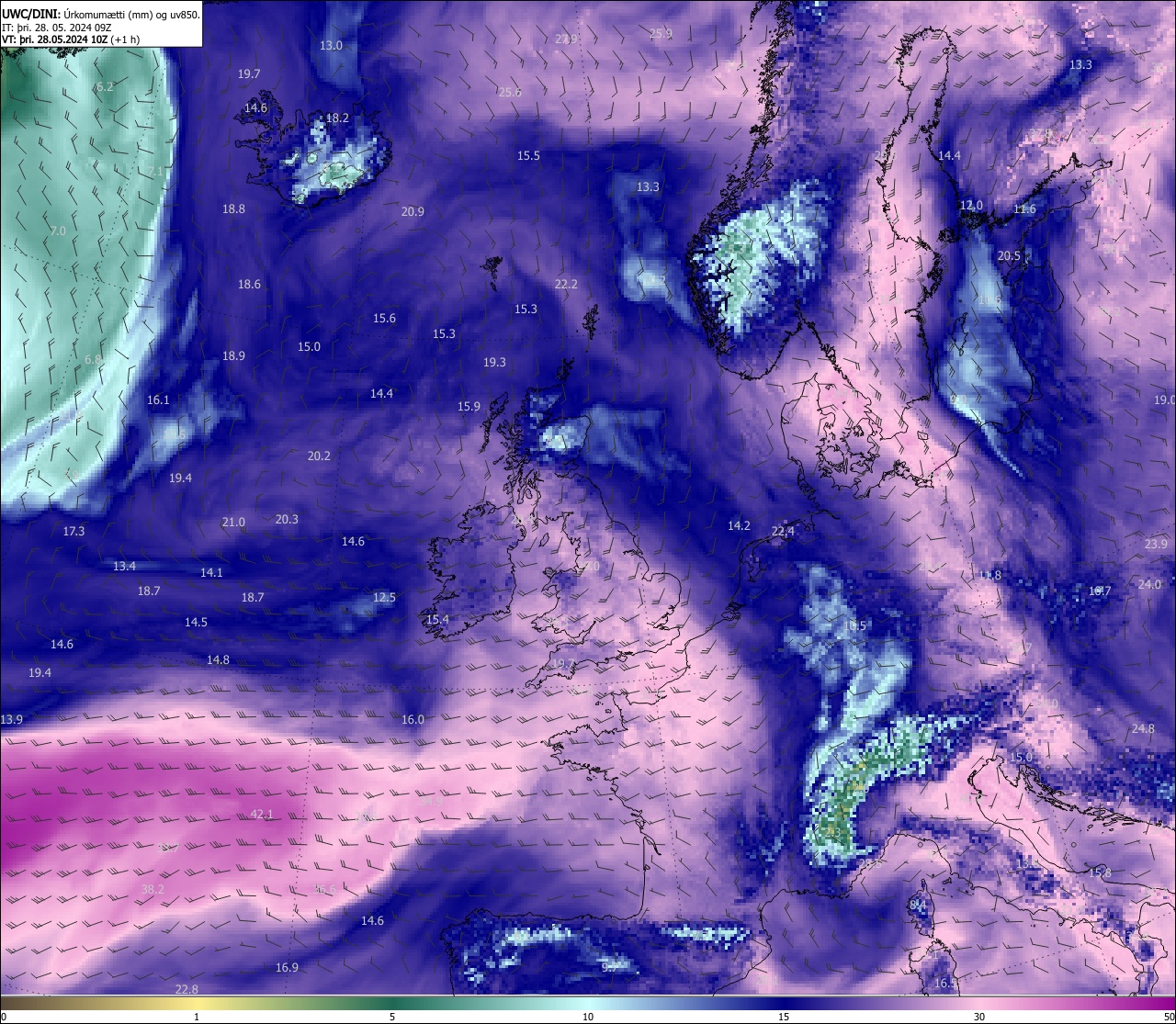Click the 20.3 value label
Screen dimensions: 1176x1024
click(287, 519)
